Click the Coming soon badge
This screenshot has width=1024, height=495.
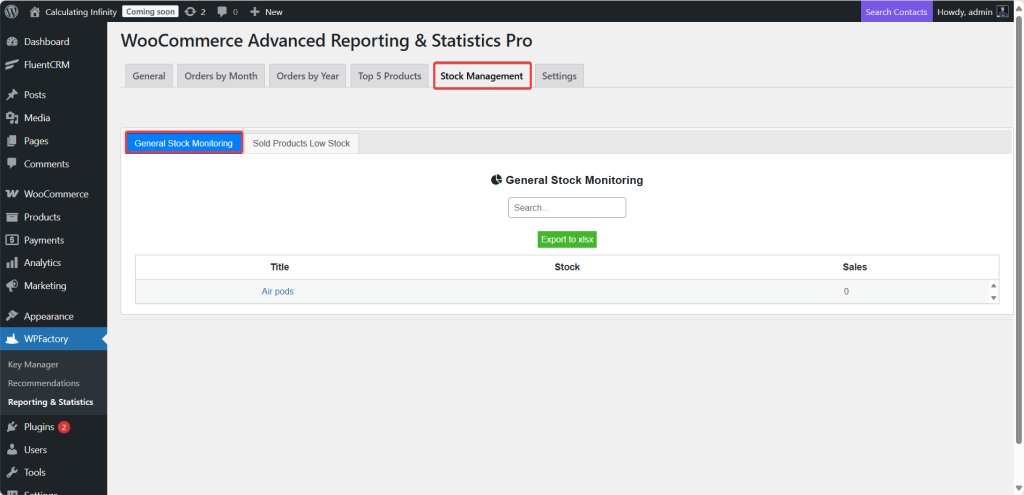pyautogui.click(x=150, y=12)
